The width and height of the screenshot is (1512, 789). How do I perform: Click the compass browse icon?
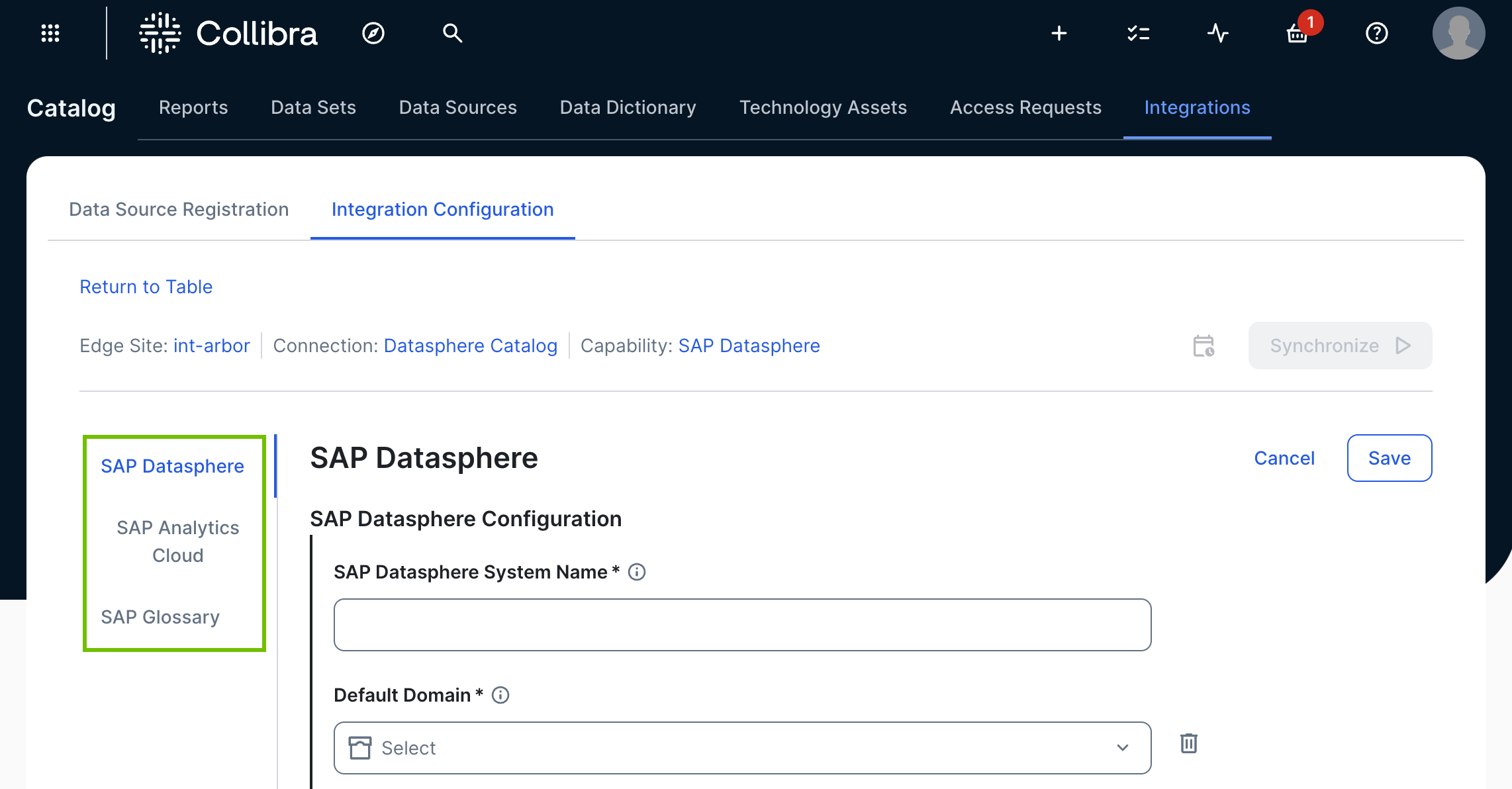click(373, 33)
